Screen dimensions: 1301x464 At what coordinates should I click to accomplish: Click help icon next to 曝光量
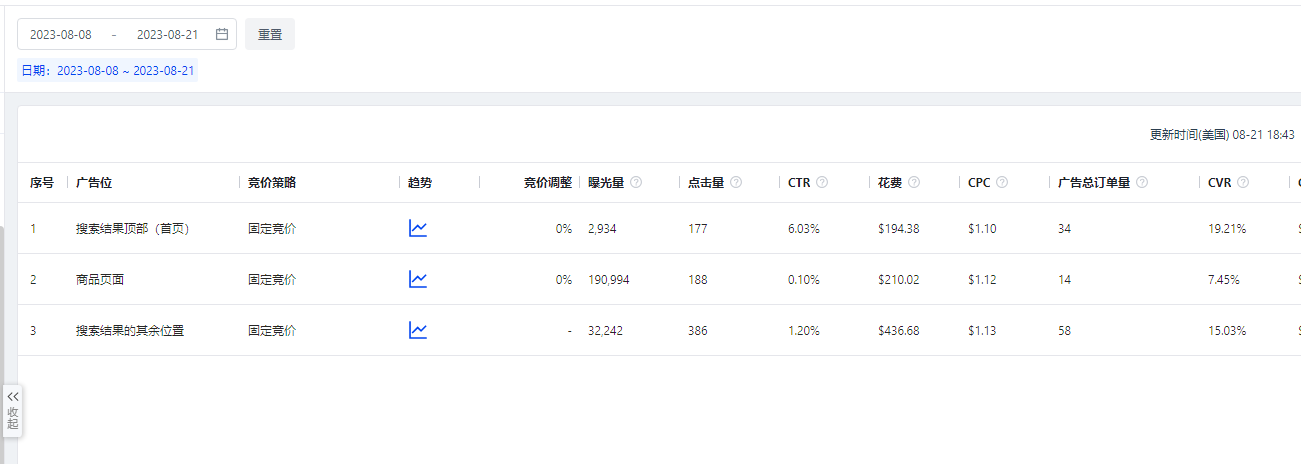point(636,183)
